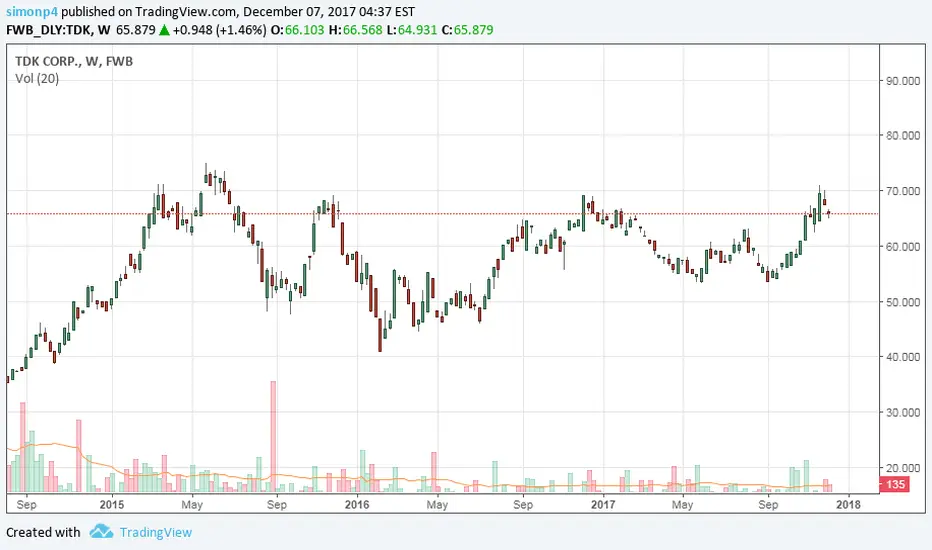Screen dimensions: 932x550
Task: Click the 60.000 price axis label
Action: [x=902, y=246]
